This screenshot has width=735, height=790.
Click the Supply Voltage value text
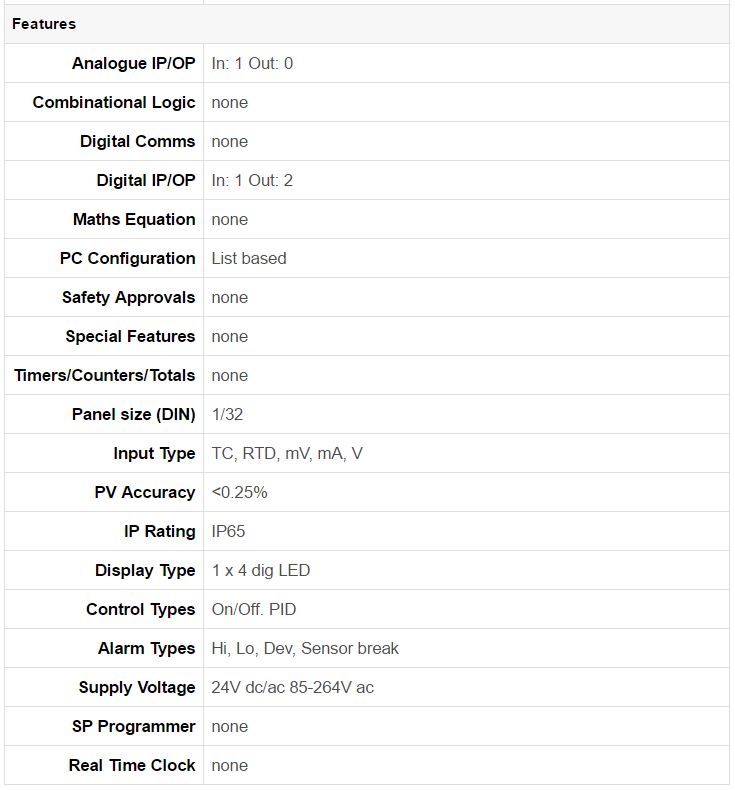[x=293, y=687]
